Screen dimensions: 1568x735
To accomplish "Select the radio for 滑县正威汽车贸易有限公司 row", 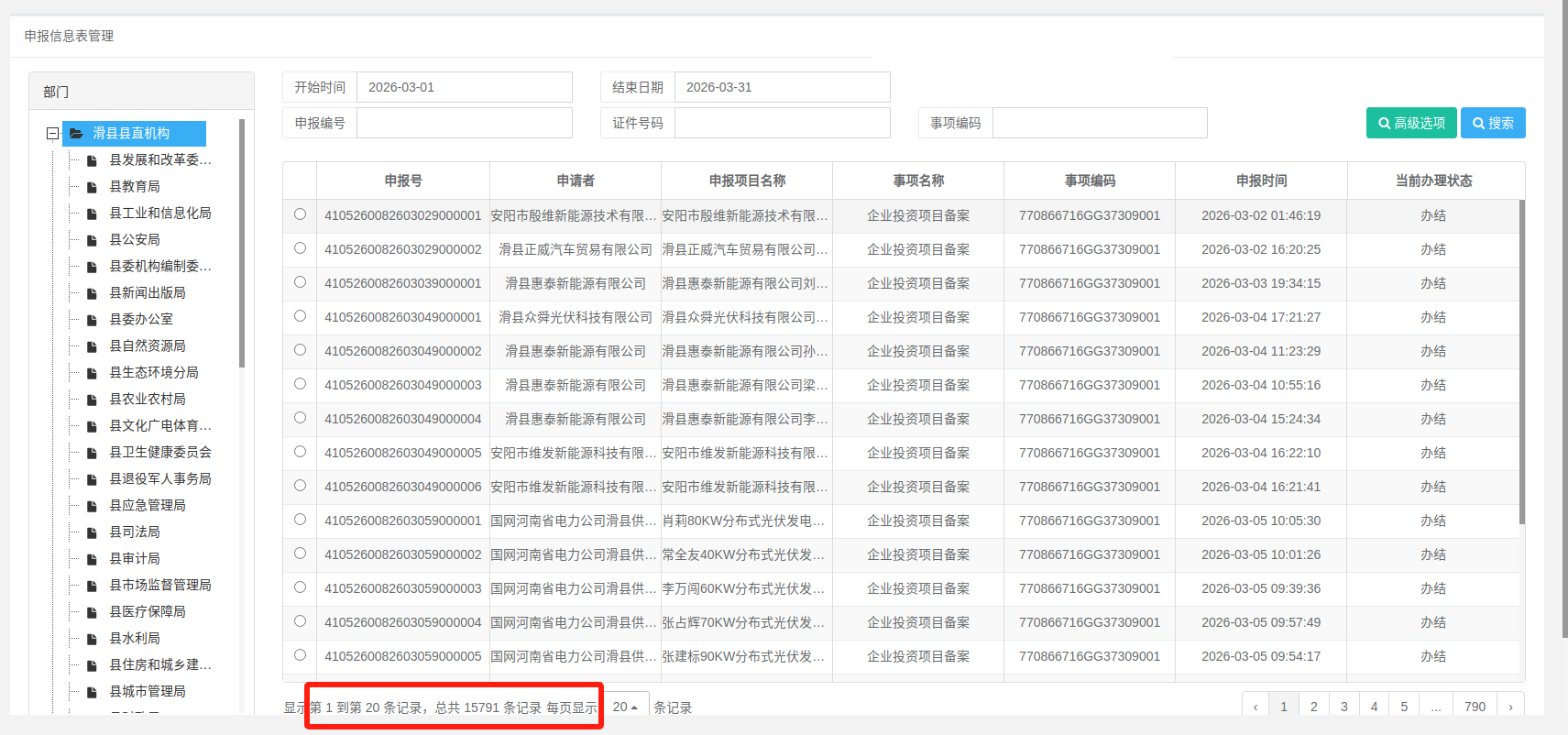I will point(300,248).
